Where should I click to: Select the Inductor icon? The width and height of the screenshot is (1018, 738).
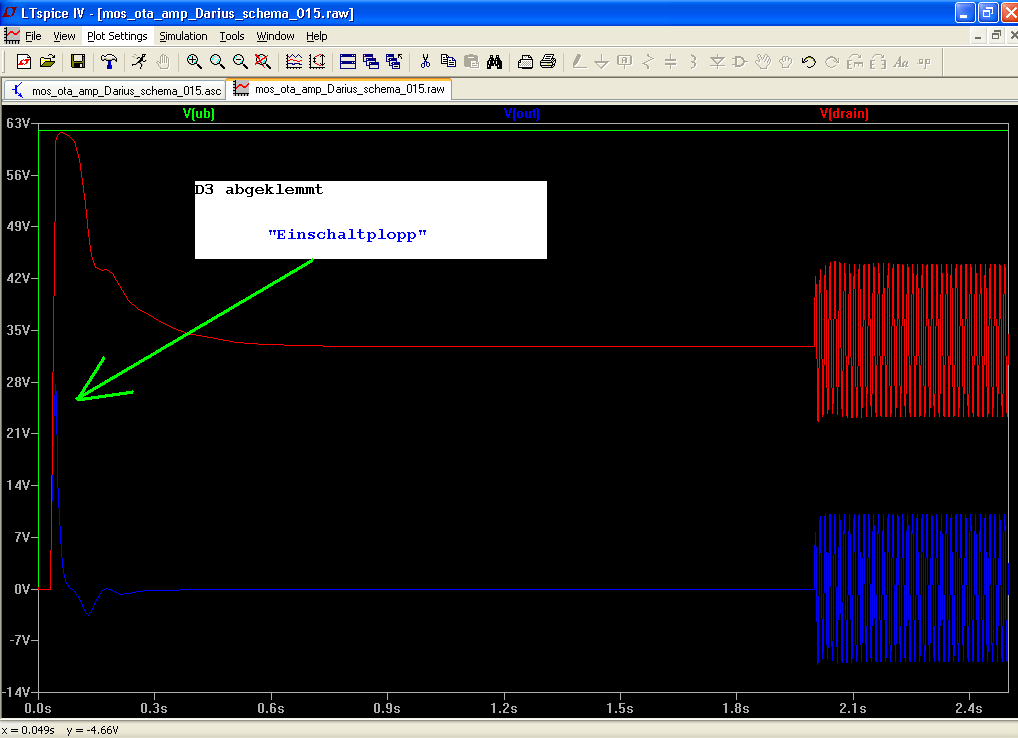point(693,62)
